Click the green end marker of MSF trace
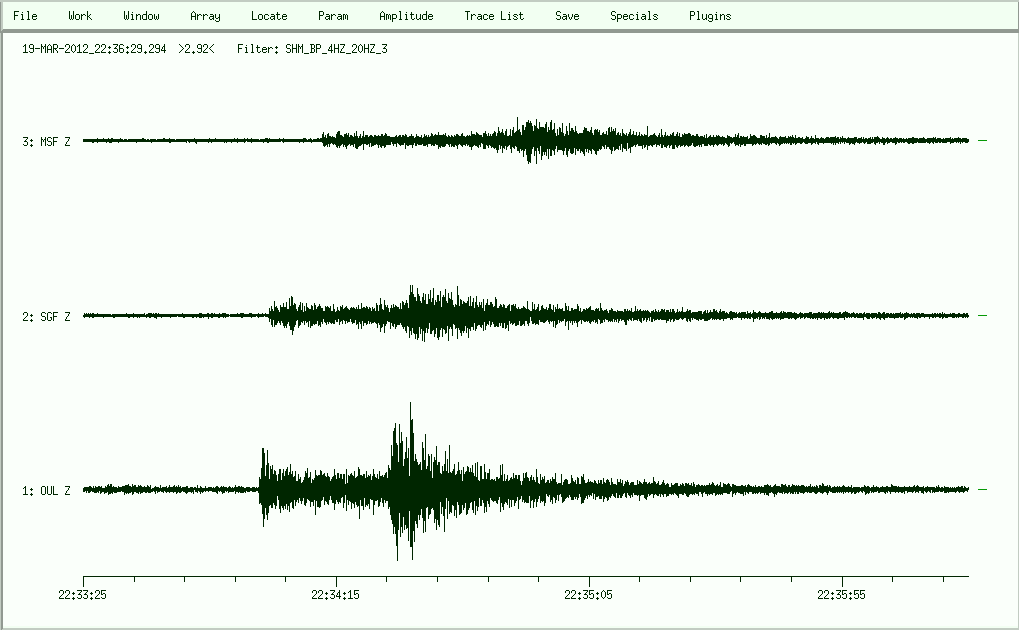The image size is (1019, 630). pyautogui.click(x=983, y=141)
